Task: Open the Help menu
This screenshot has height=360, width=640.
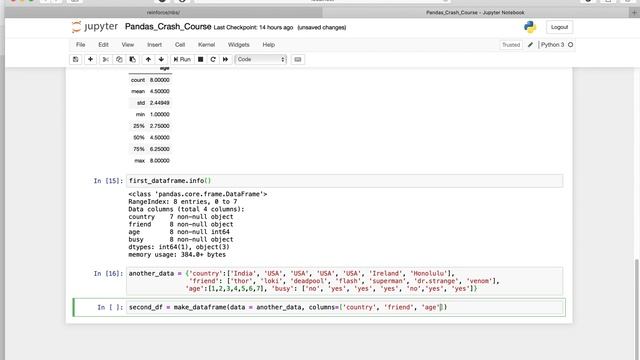Action: (x=269, y=44)
